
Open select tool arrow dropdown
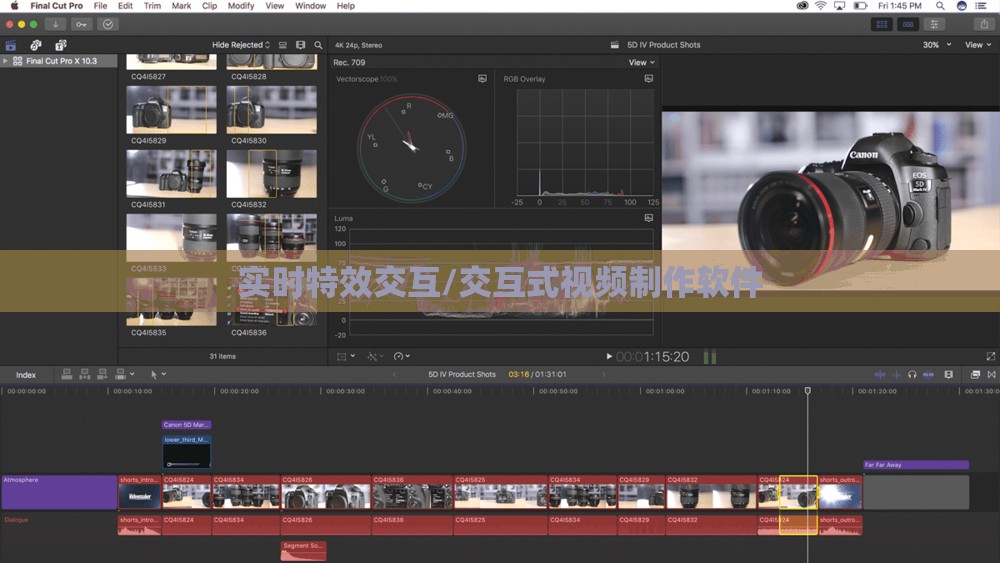(x=158, y=374)
